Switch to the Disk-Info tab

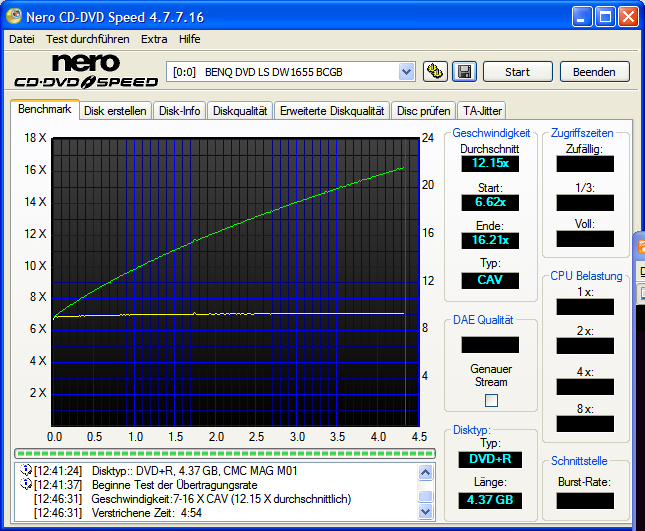click(x=179, y=111)
